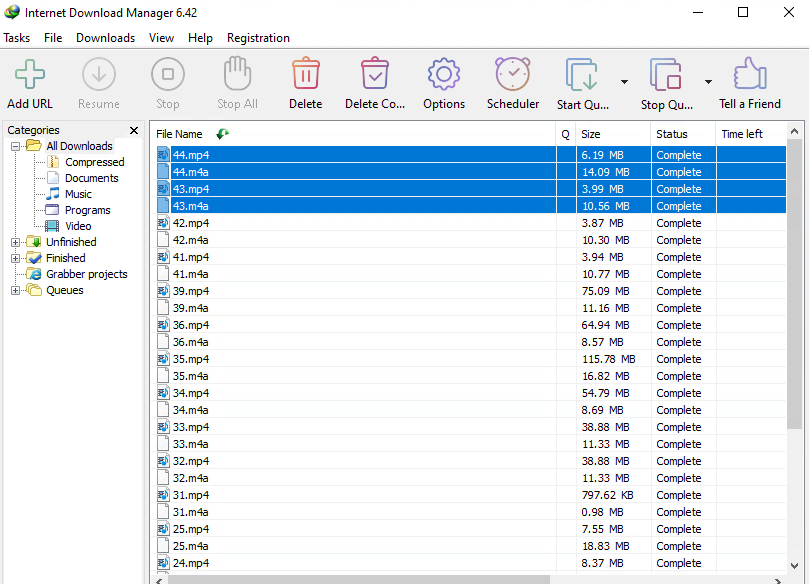Sort by the File Name column header
The image size is (809, 584).
[x=353, y=134]
